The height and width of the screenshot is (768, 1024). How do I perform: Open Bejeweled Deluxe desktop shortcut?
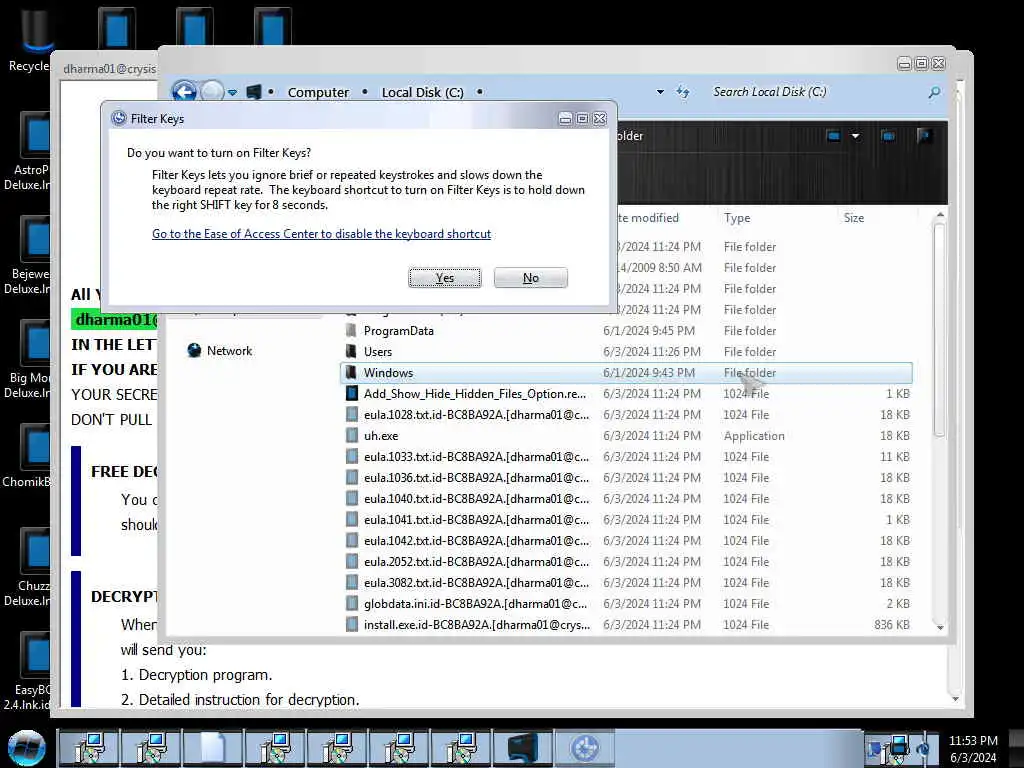click(x=27, y=255)
